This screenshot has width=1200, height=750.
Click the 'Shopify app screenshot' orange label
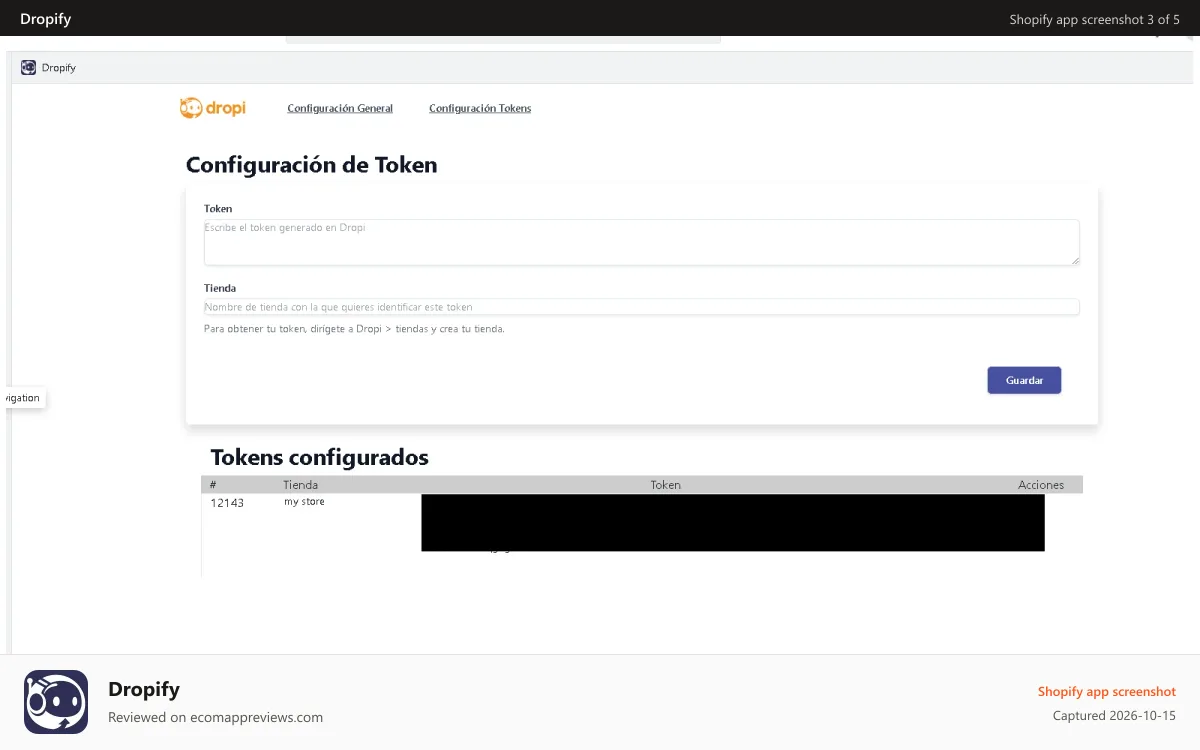[x=1107, y=691]
